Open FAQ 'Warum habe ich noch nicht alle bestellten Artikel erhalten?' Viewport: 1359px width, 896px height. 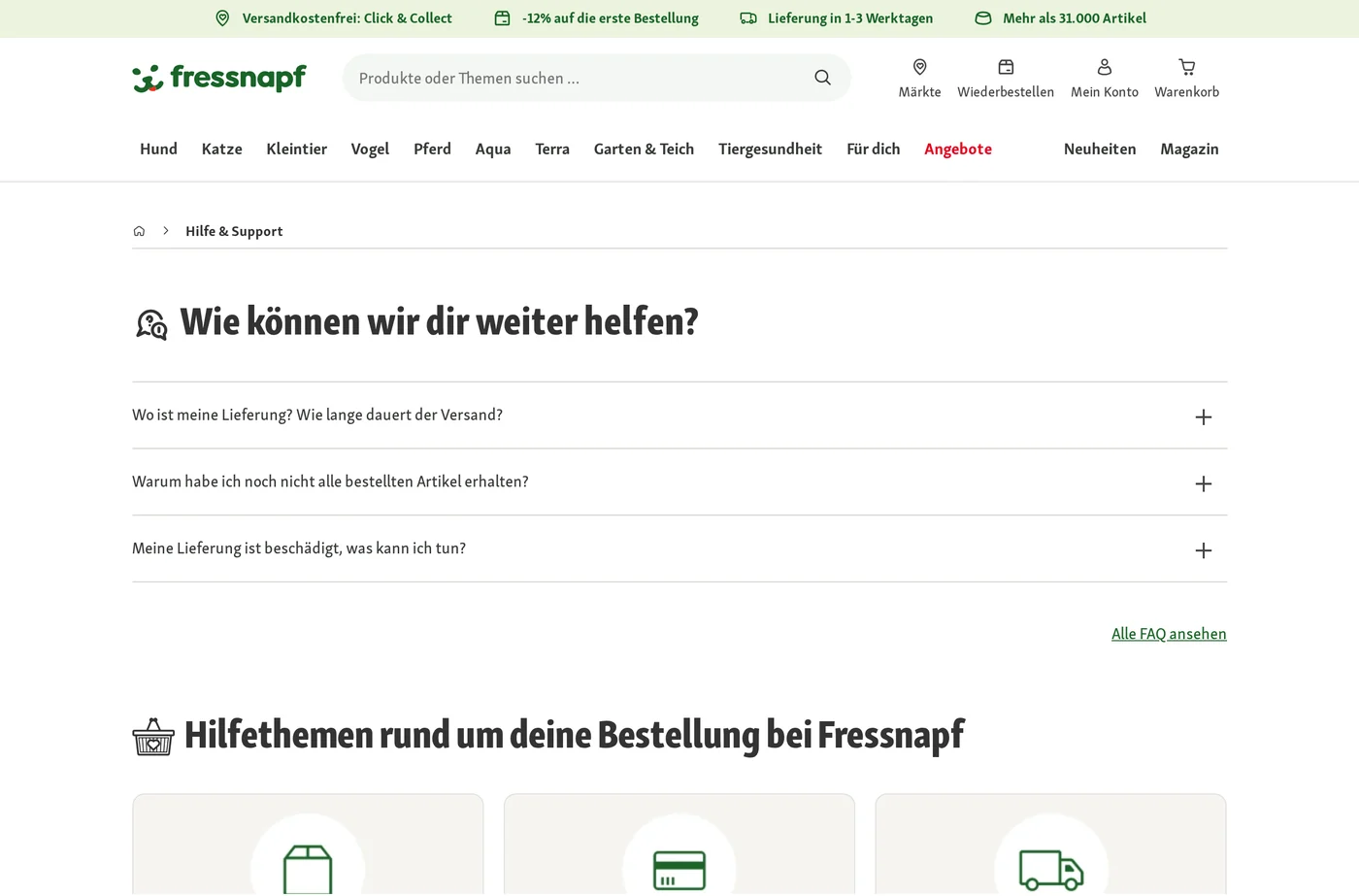tap(679, 482)
